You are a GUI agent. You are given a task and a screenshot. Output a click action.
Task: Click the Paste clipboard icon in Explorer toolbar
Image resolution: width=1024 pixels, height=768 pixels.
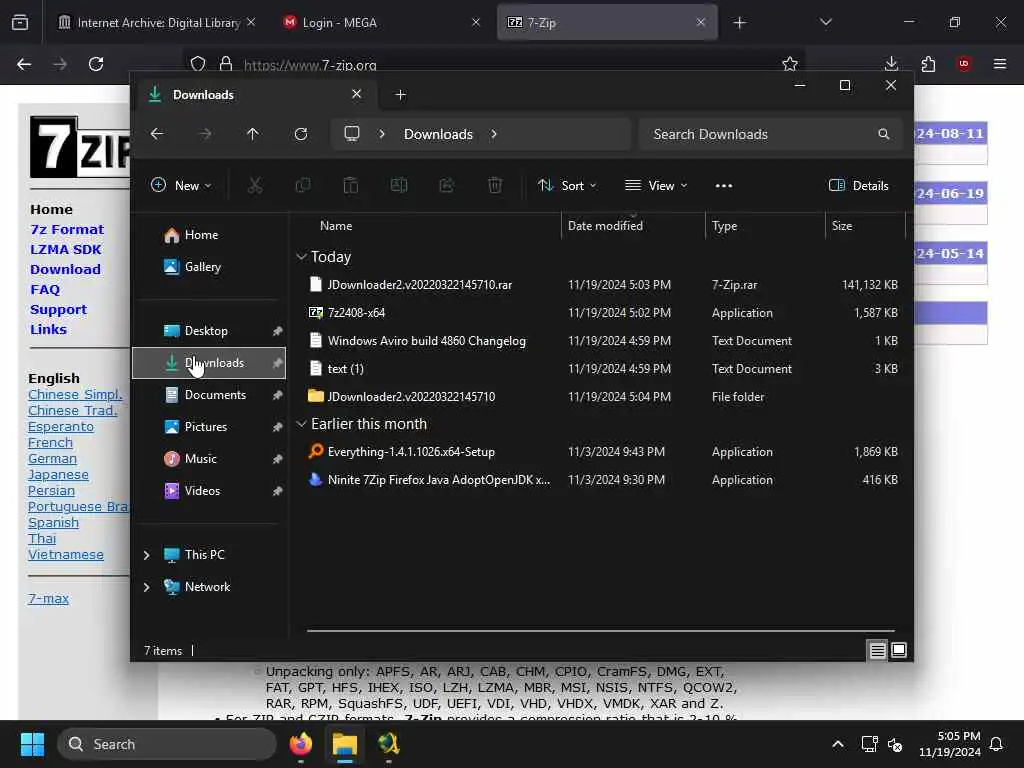pyautogui.click(x=351, y=185)
